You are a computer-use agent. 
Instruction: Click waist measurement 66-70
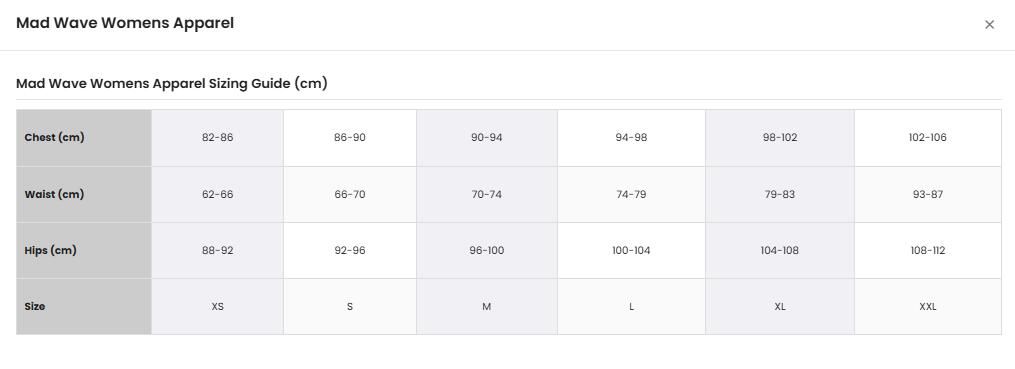click(x=350, y=194)
